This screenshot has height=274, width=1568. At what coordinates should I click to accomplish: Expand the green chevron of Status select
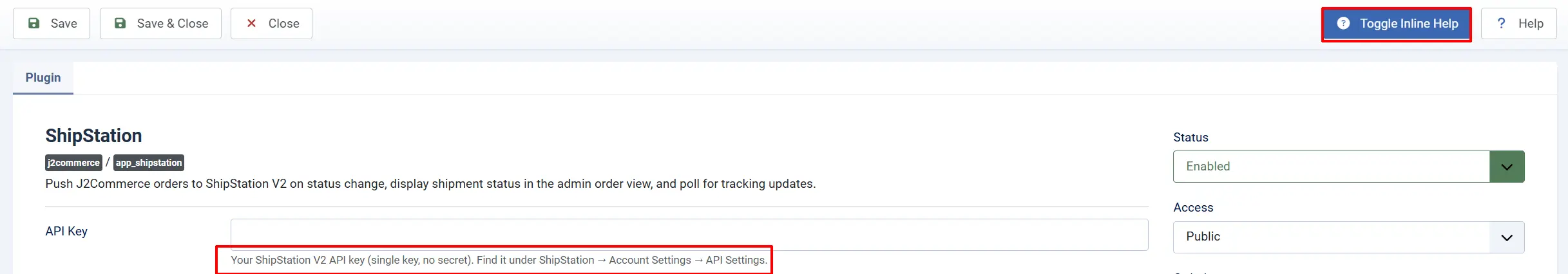coord(1507,167)
